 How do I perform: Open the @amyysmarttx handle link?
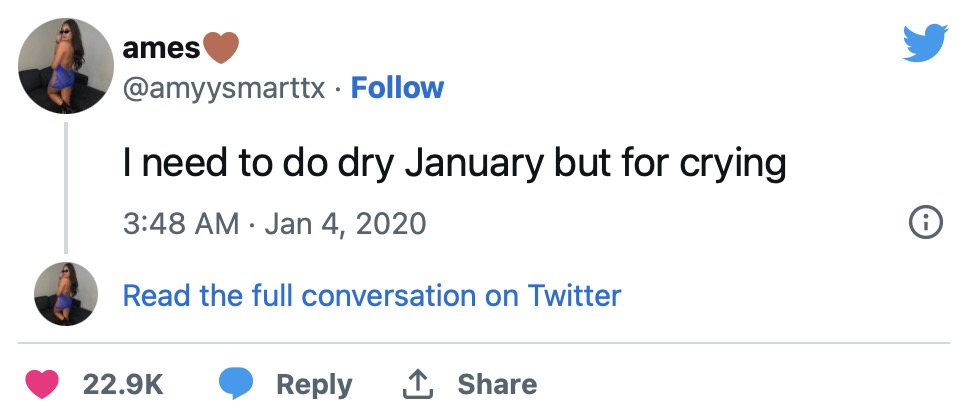coord(224,90)
